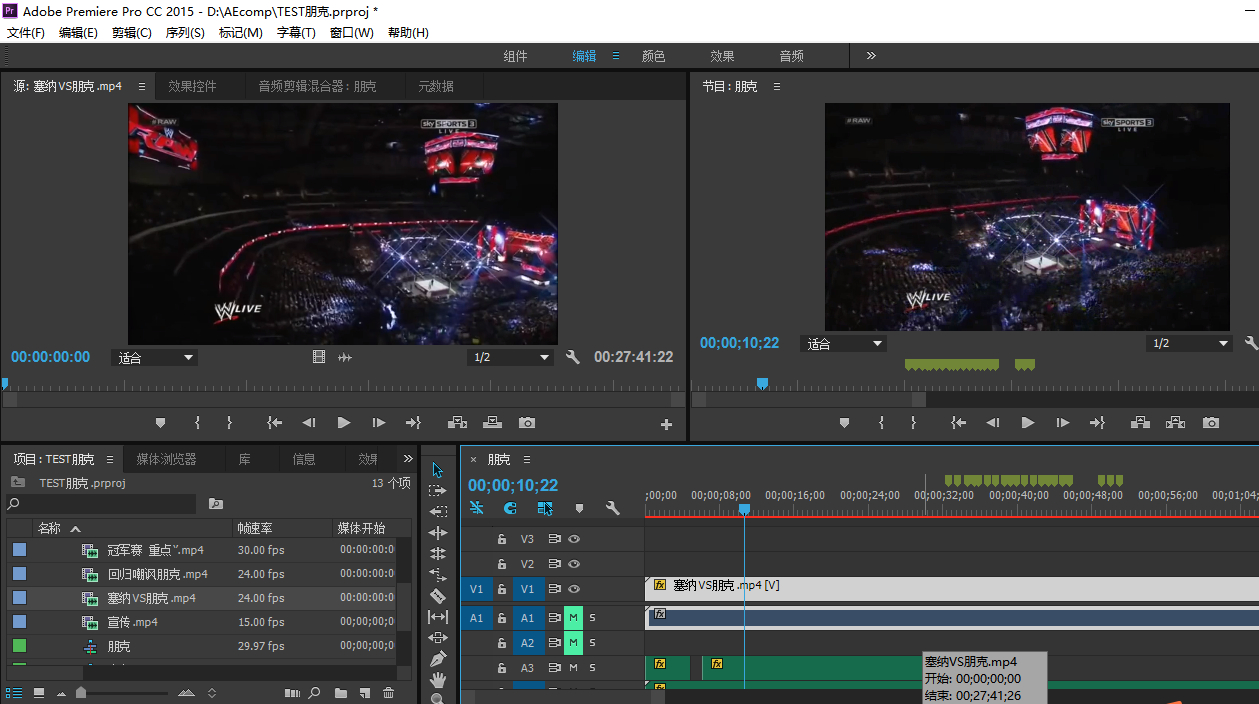The width and height of the screenshot is (1259, 704).
Task: Choose the Ripple Edit tool
Action: click(437, 533)
